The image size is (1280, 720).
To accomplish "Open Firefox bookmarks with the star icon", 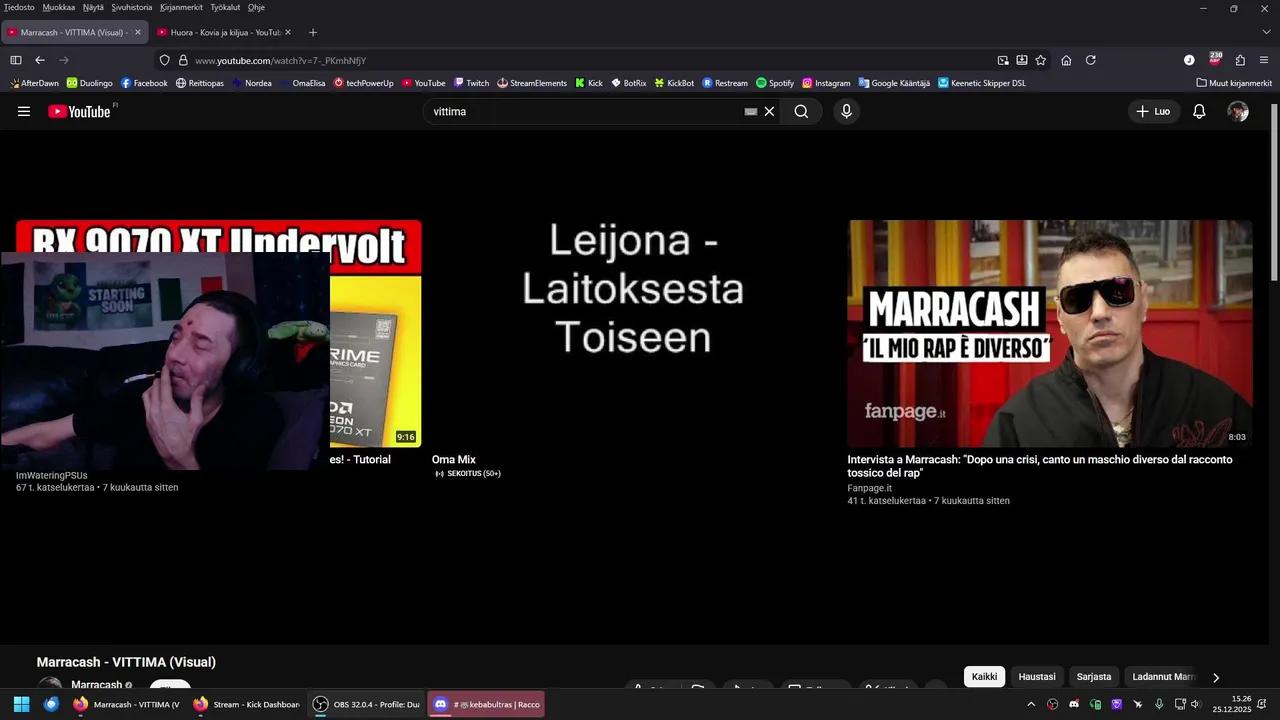I will click(1040, 60).
